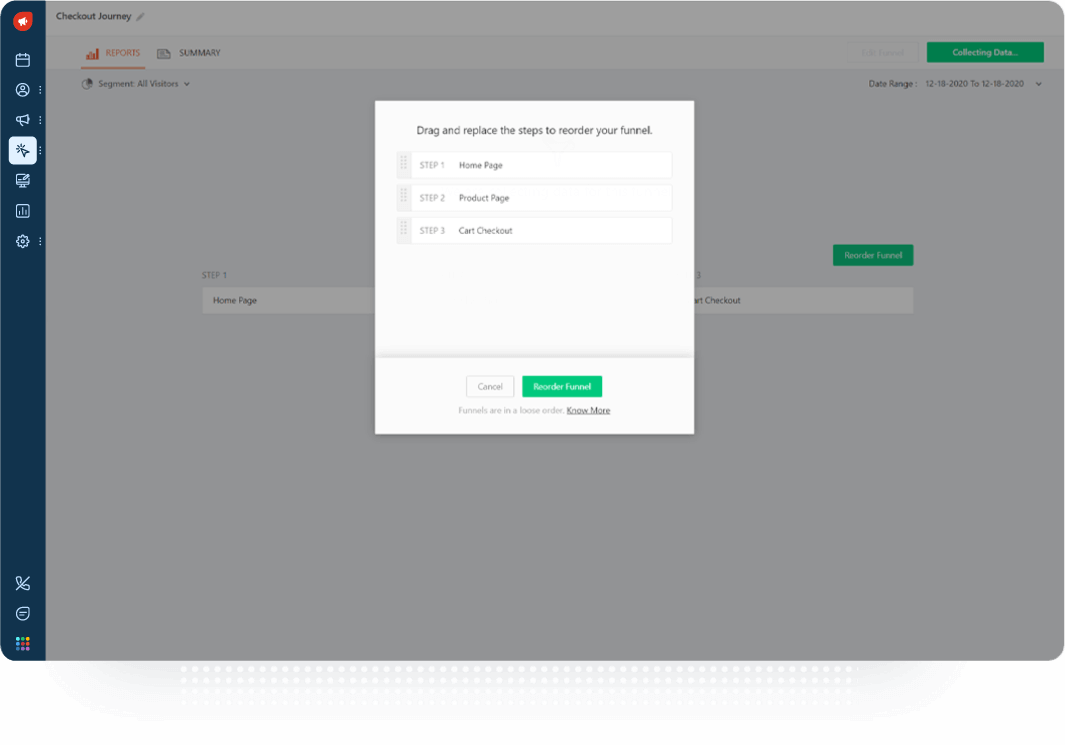Click Cancel in the reorder dialog
Image resolution: width=1065 pixels, height=745 pixels.
[490, 386]
